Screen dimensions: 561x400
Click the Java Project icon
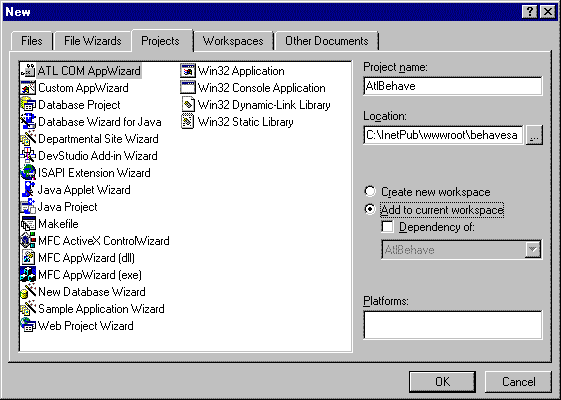pyautogui.click(x=28, y=207)
